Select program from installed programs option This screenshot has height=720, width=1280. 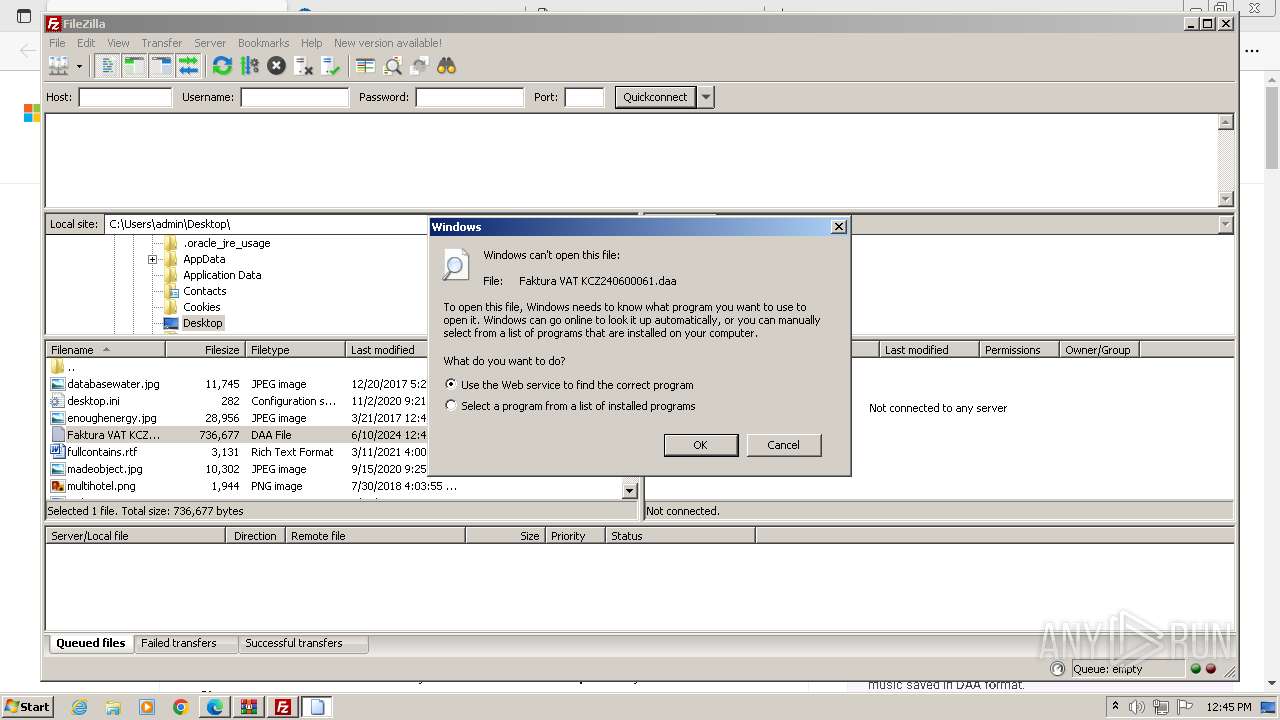click(451, 406)
